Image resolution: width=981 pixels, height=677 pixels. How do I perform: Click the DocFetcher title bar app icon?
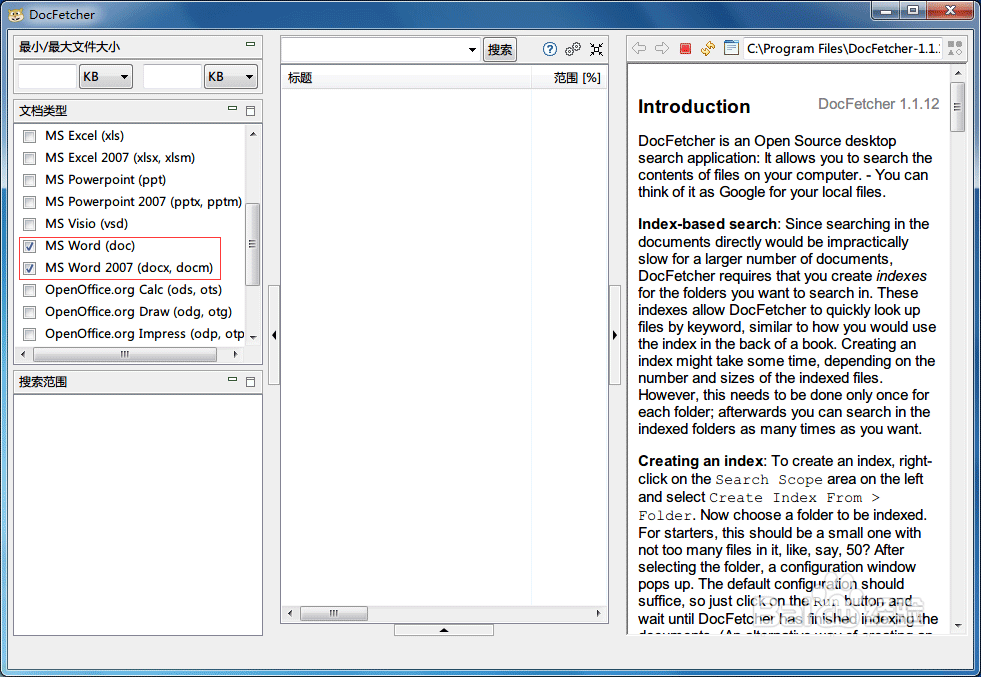[16, 14]
